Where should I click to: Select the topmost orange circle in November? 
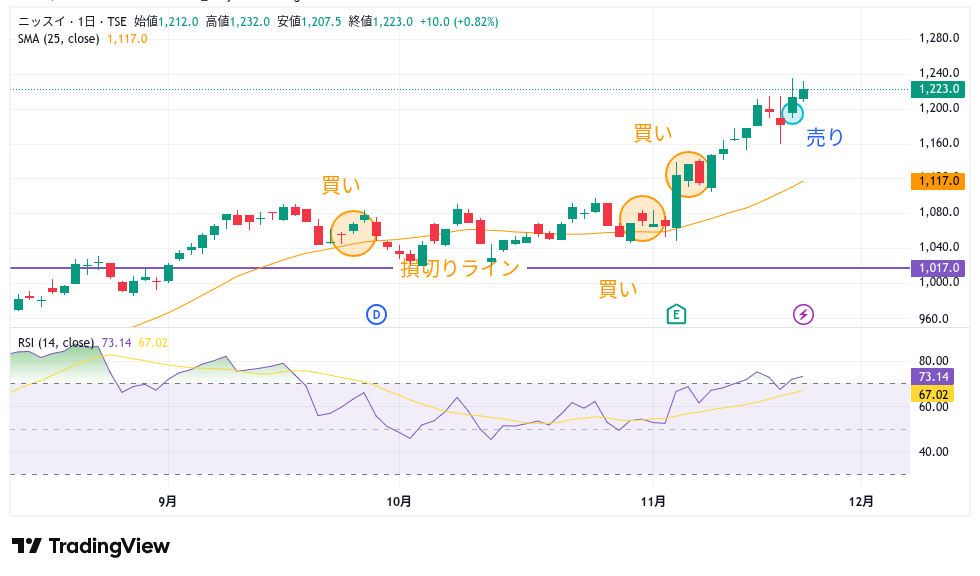pyautogui.click(x=690, y=174)
